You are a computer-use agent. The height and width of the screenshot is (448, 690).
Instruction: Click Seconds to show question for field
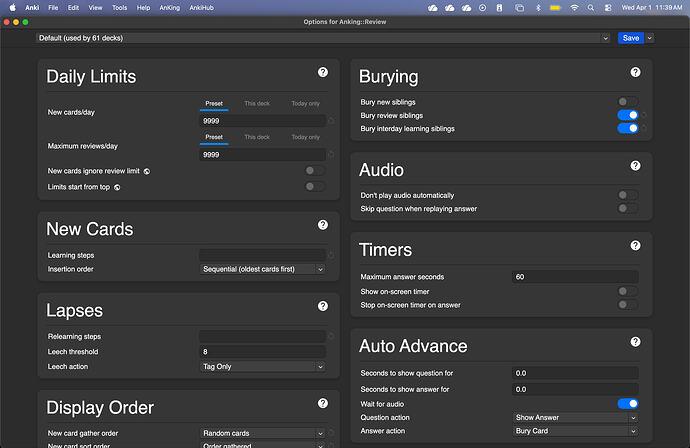tap(576, 373)
